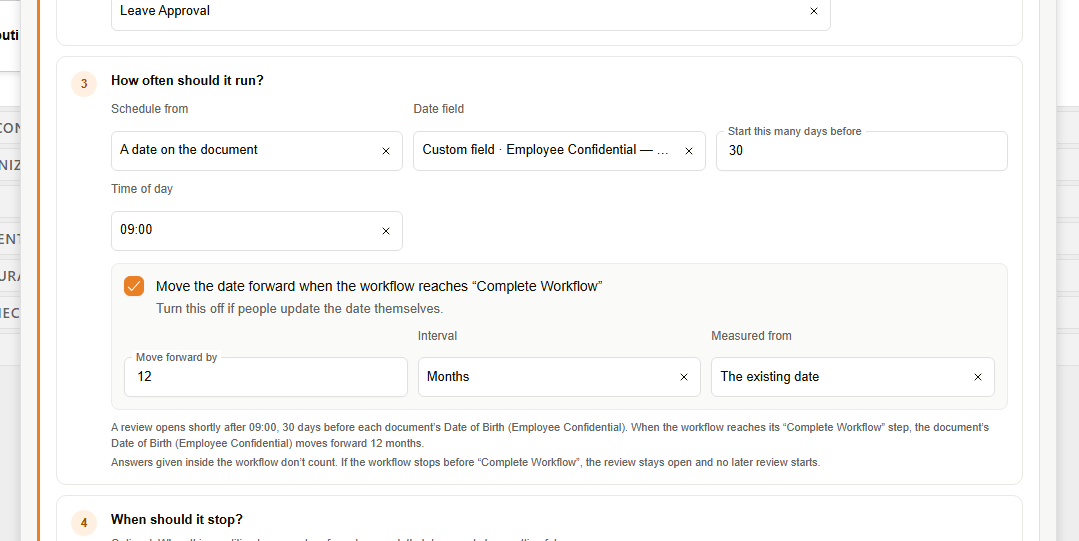Click 'Move the date forward' label text
Viewport: 1079px width, 541px height.
click(379, 286)
